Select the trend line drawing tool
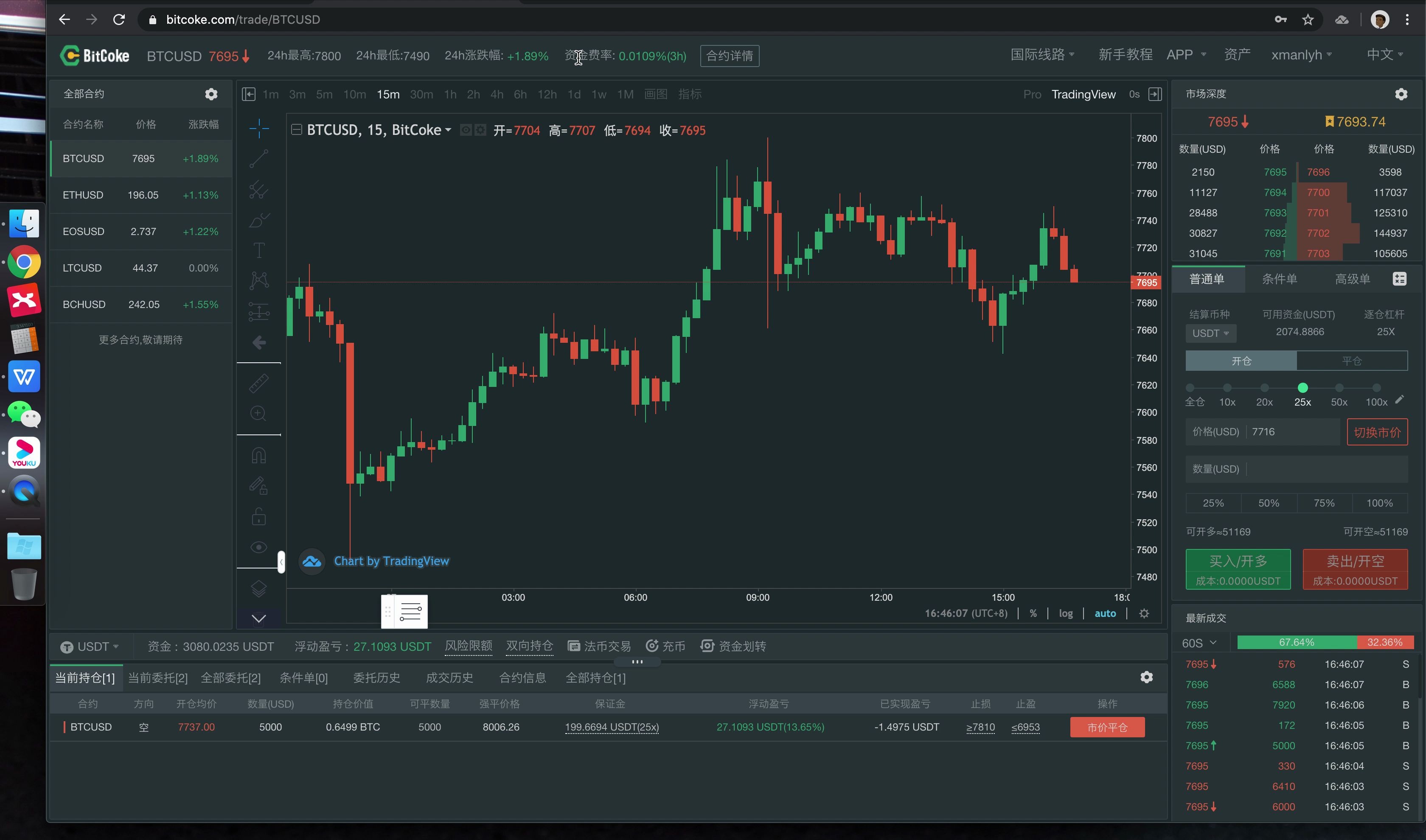Viewport: 1426px width, 840px height. tap(259, 159)
